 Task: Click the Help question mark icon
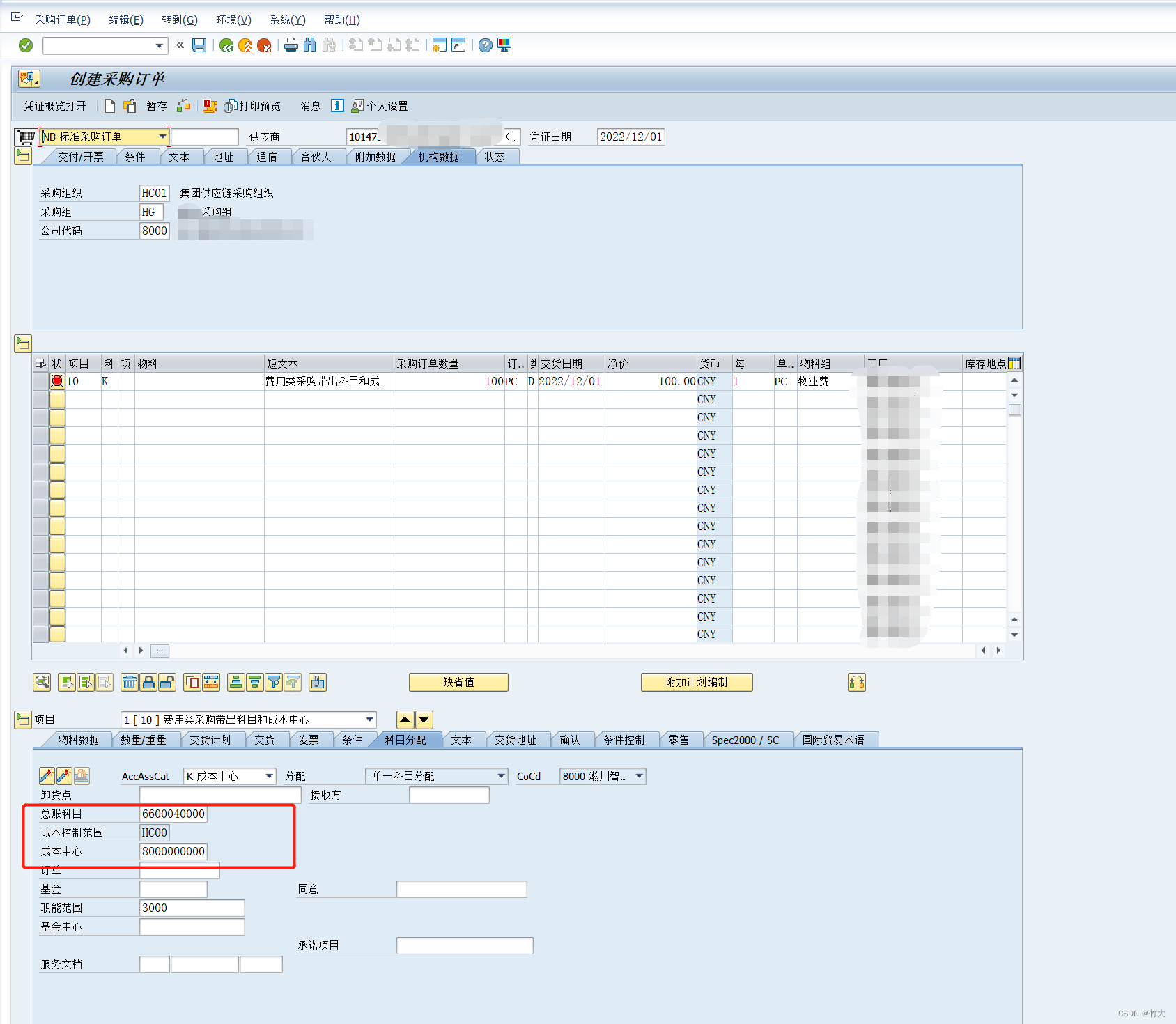(x=486, y=45)
